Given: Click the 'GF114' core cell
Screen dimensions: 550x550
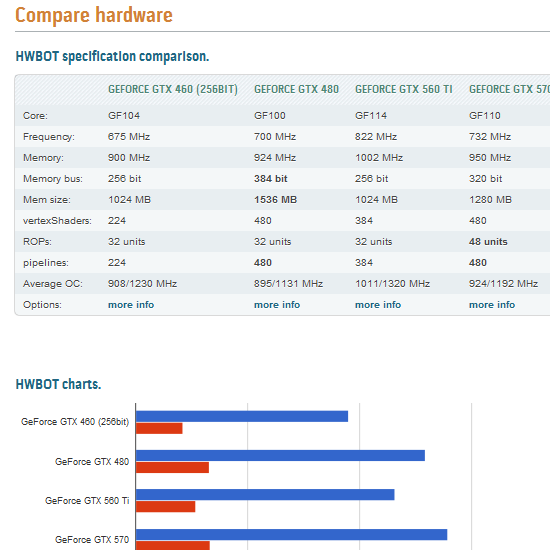Looking at the screenshot, I should tap(371, 115).
